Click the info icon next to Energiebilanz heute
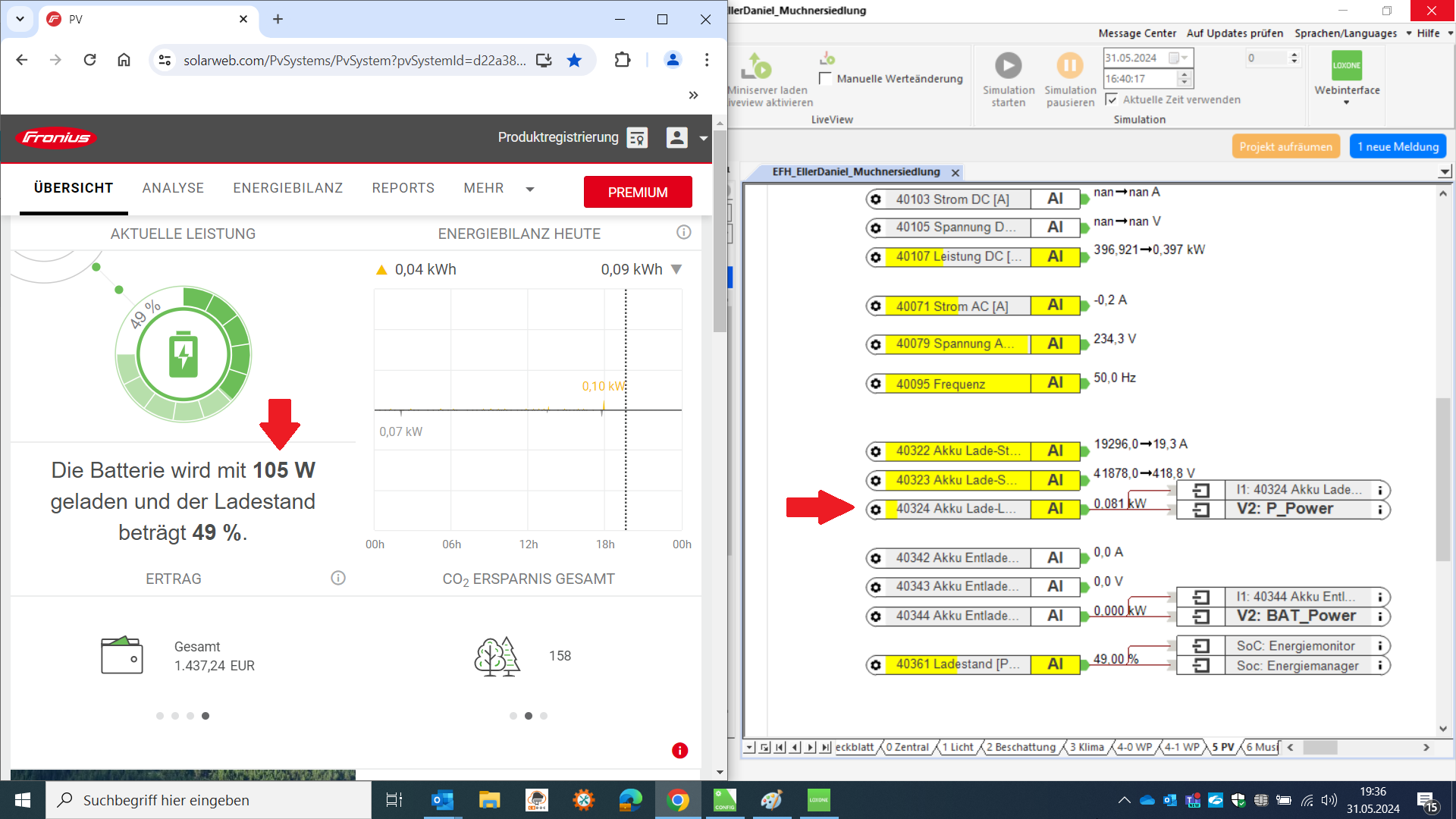This screenshot has width=1456, height=819. pos(683,233)
